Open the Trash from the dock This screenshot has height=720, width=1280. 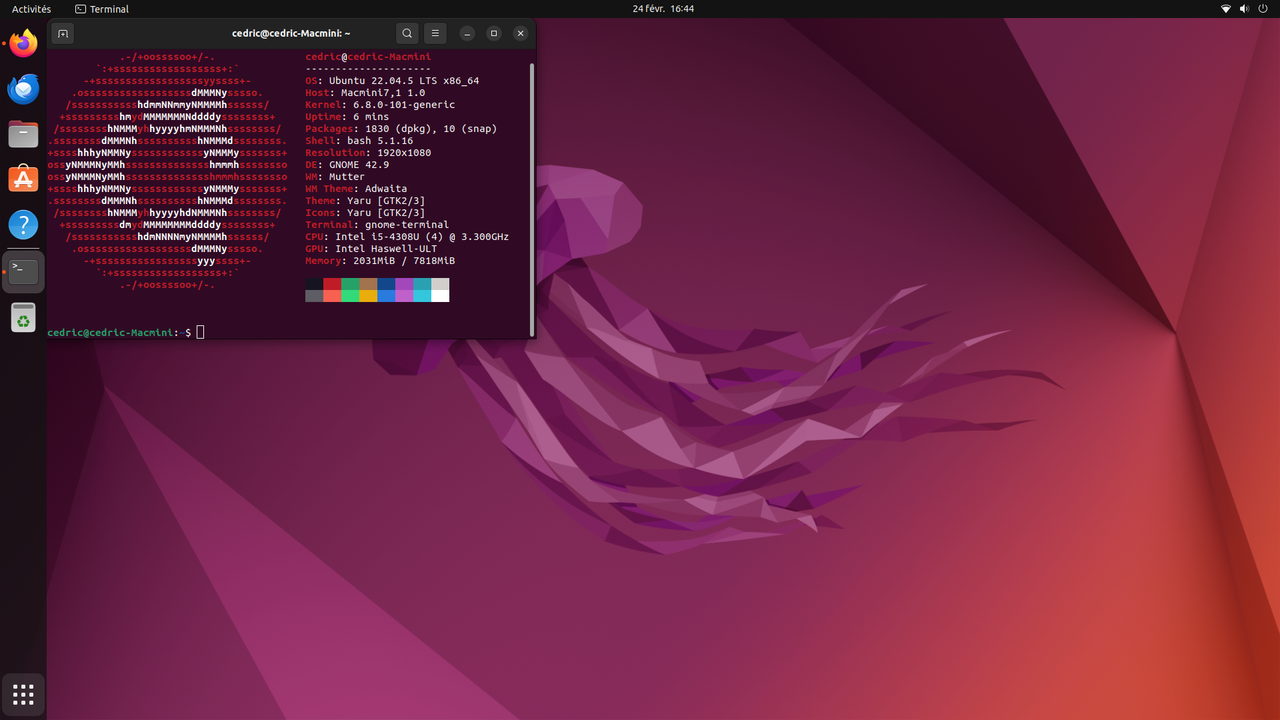(x=23, y=318)
